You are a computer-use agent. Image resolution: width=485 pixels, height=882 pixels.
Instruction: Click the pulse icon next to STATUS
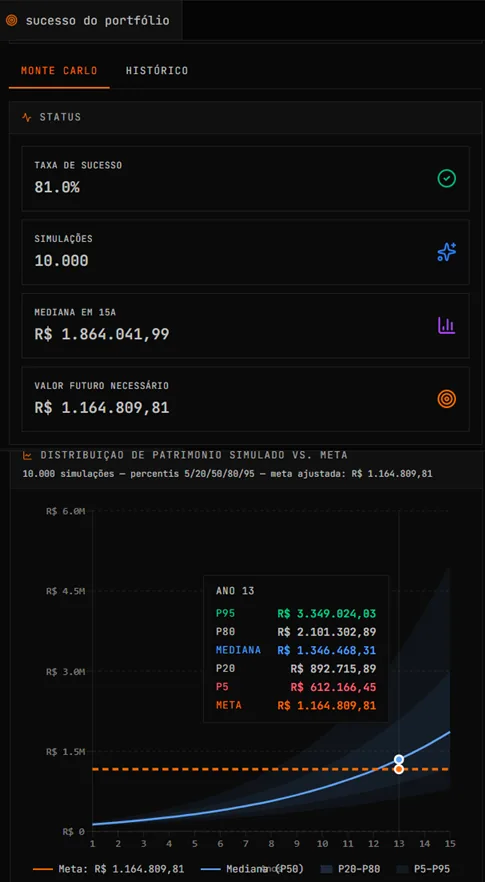tap(26, 118)
